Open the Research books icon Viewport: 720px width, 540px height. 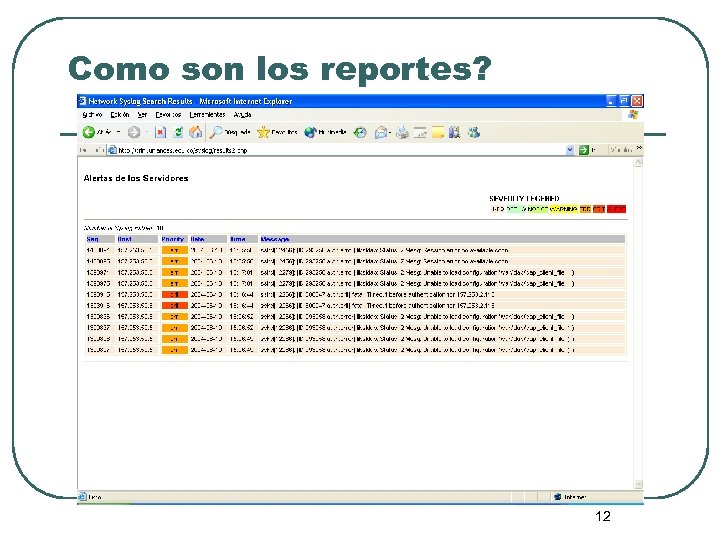tap(455, 133)
